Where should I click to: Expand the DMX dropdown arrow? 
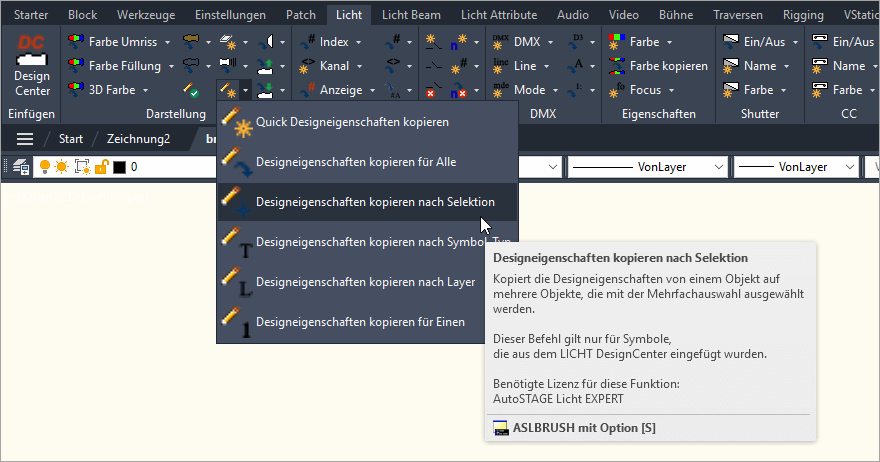pos(551,42)
